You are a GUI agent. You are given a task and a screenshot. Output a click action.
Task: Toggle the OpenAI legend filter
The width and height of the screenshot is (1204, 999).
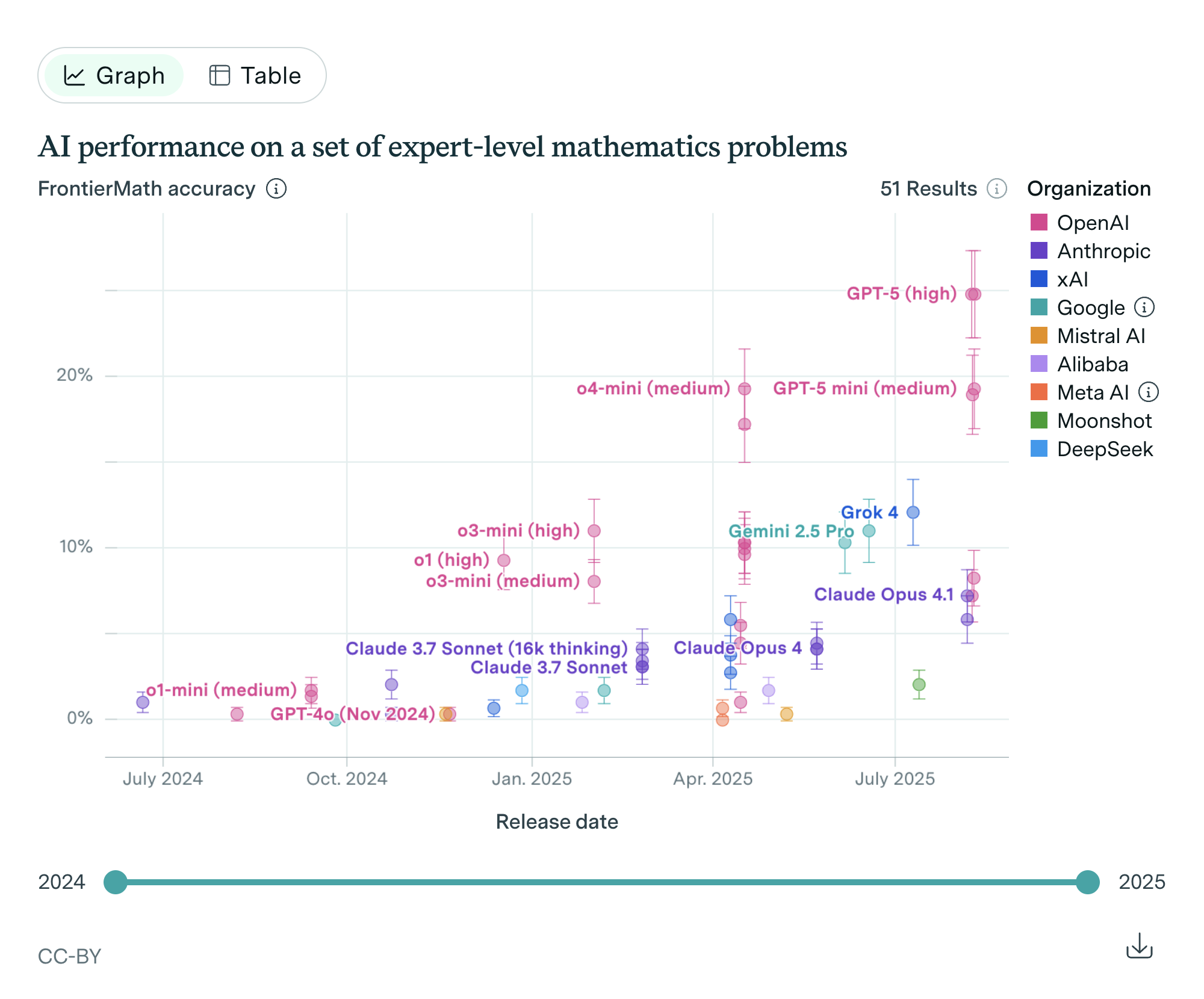pyautogui.click(x=1092, y=223)
